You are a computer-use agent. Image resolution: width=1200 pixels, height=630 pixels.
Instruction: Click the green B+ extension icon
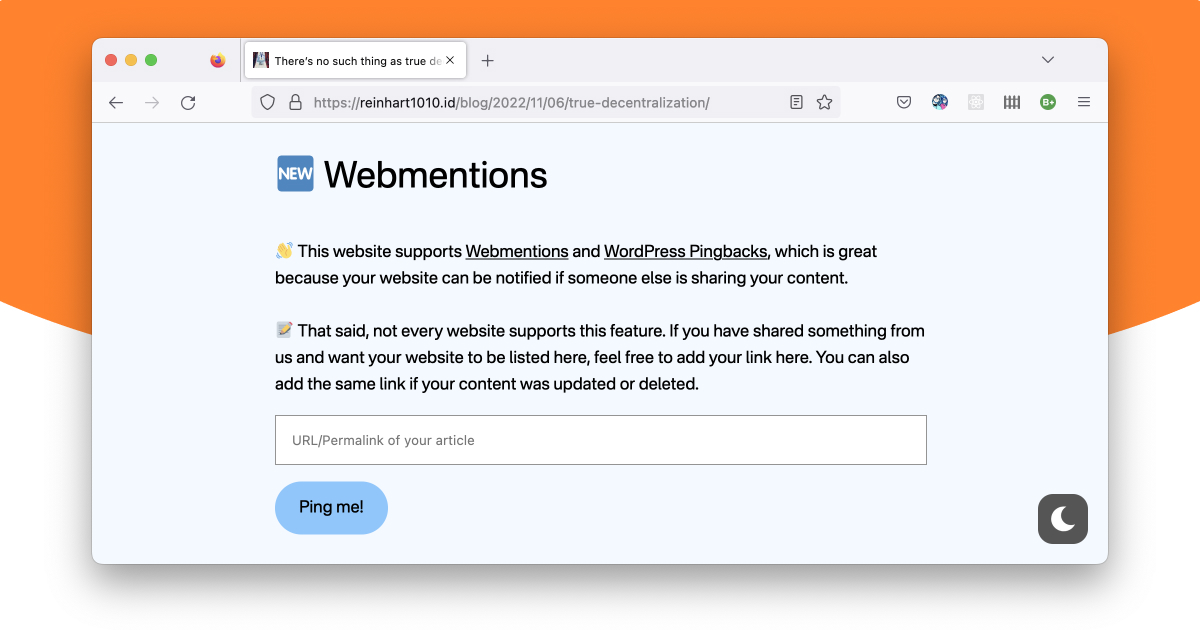coord(1048,102)
